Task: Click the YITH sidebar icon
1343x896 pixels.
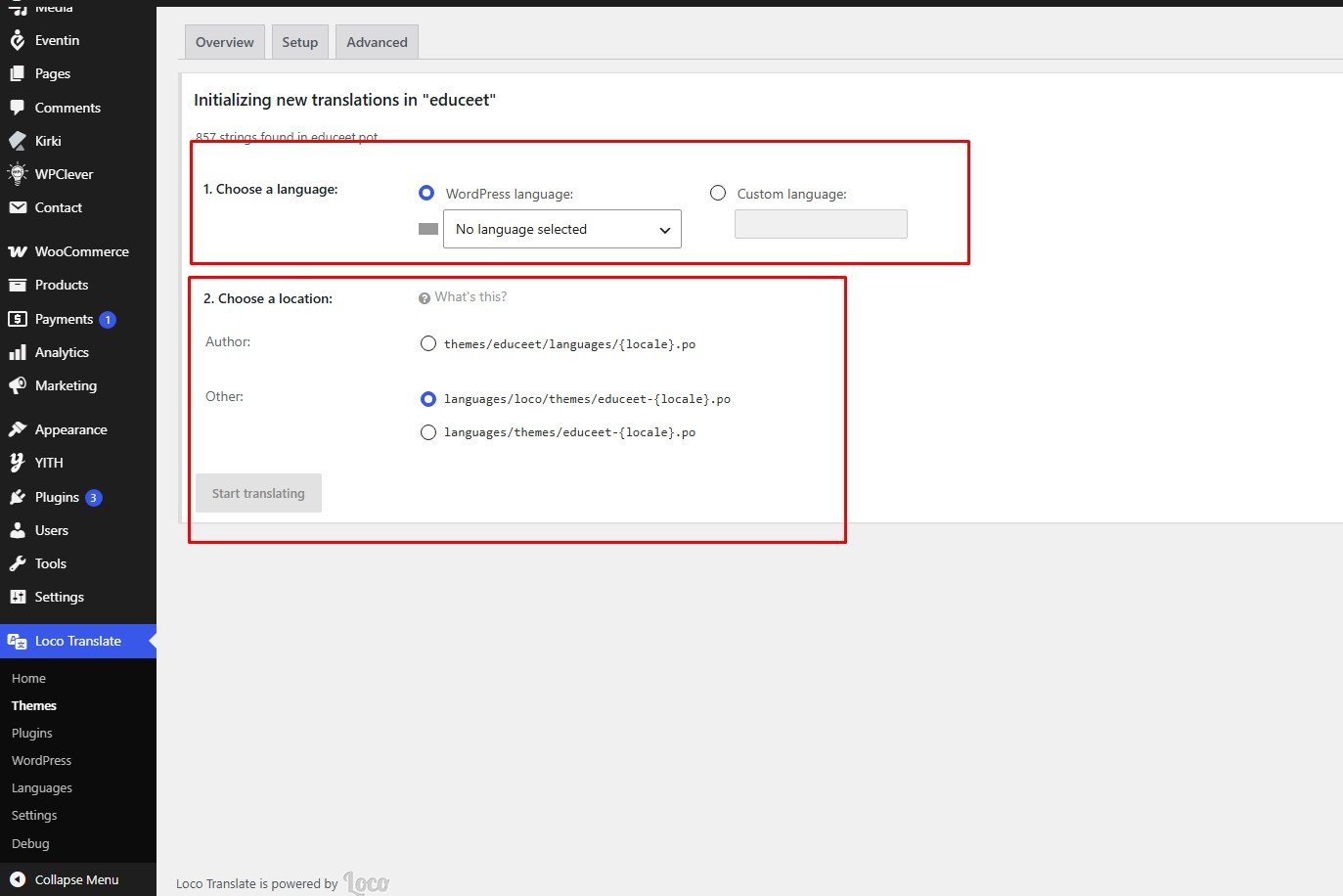Action: [17, 463]
